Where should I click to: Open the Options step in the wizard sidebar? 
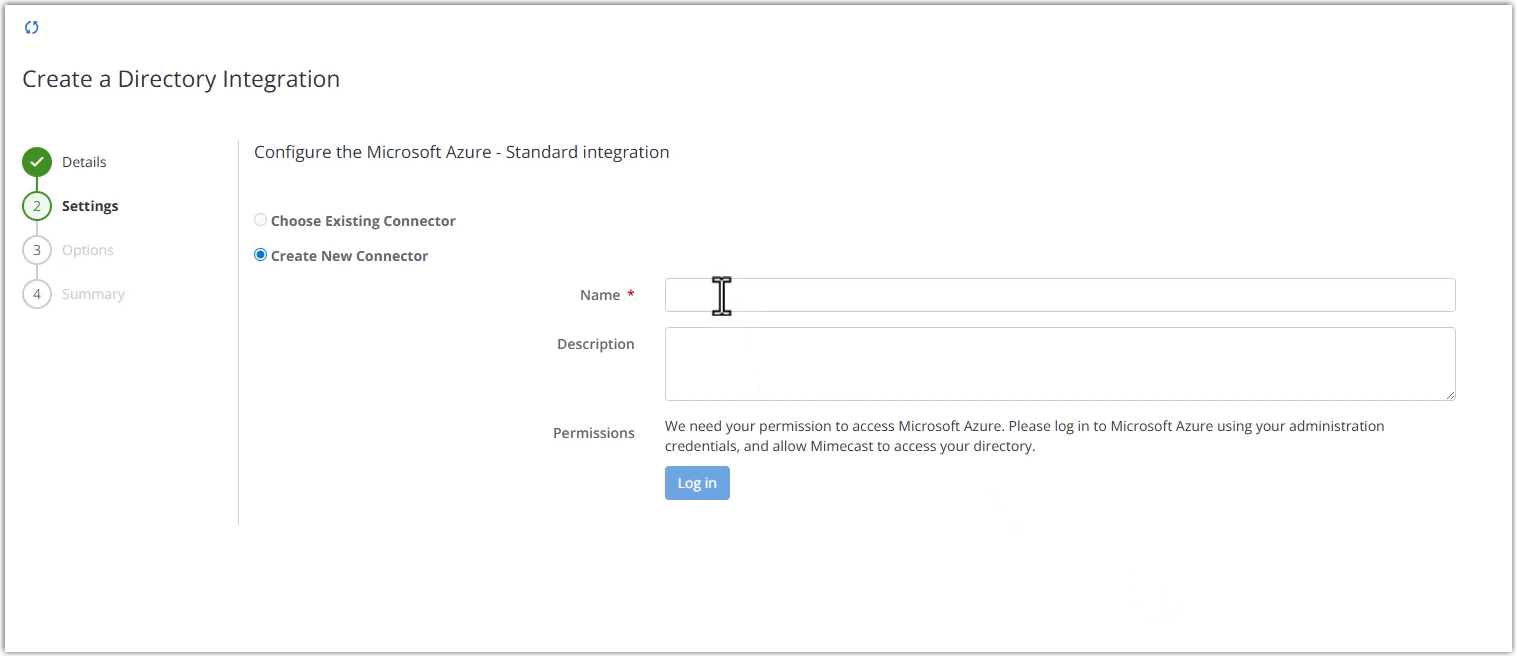pos(88,249)
